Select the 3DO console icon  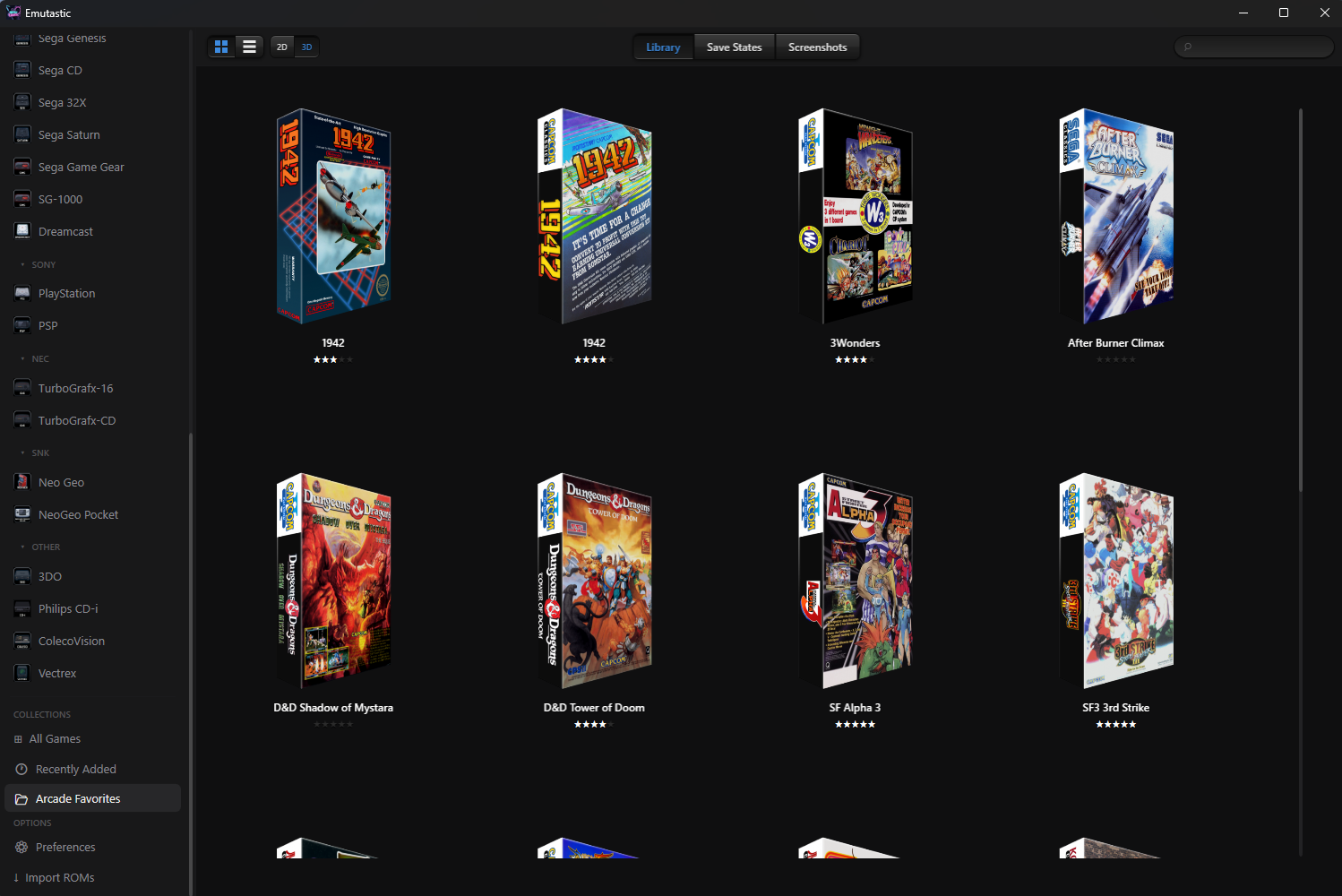(x=22, y=576)
